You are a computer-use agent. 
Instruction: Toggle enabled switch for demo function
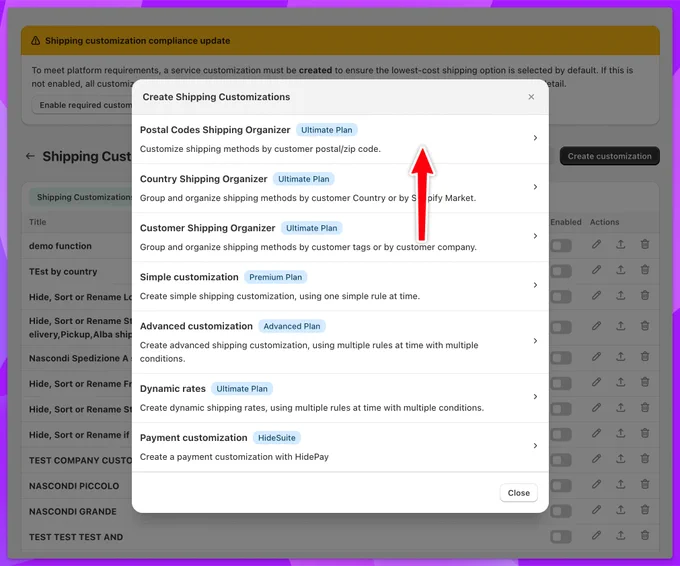pos(561,246)
